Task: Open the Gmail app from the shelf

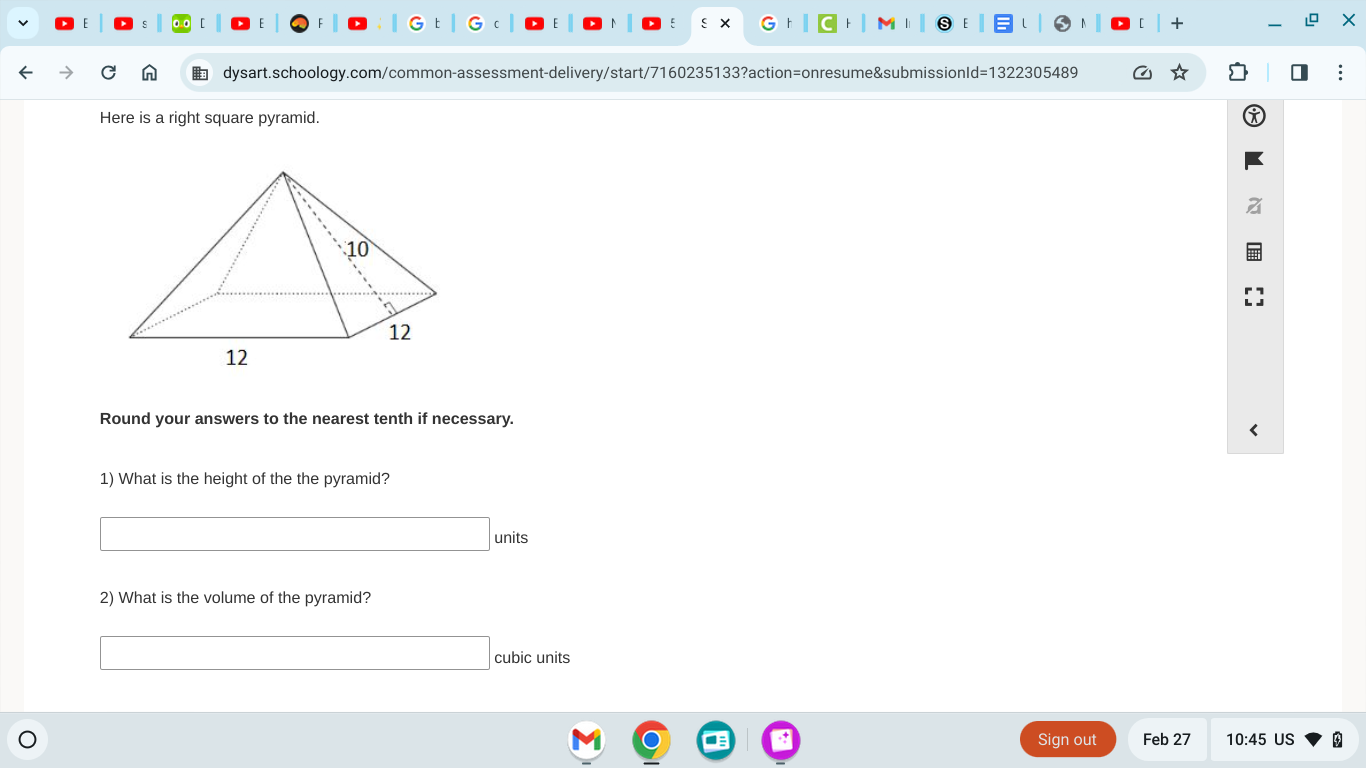Action: pyautogui.click(x=586, y=741)
